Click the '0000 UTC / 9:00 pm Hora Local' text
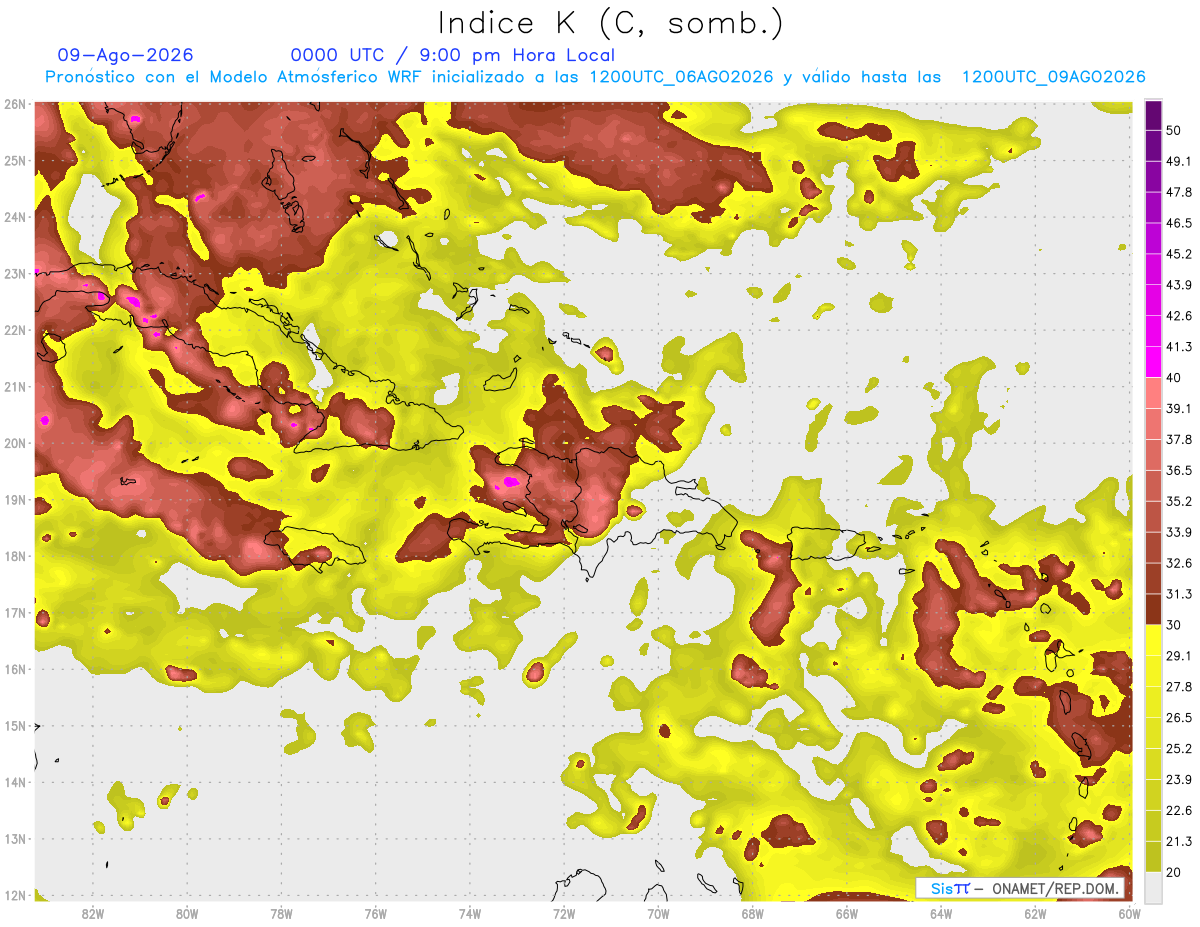 click(x=453, y=55)
